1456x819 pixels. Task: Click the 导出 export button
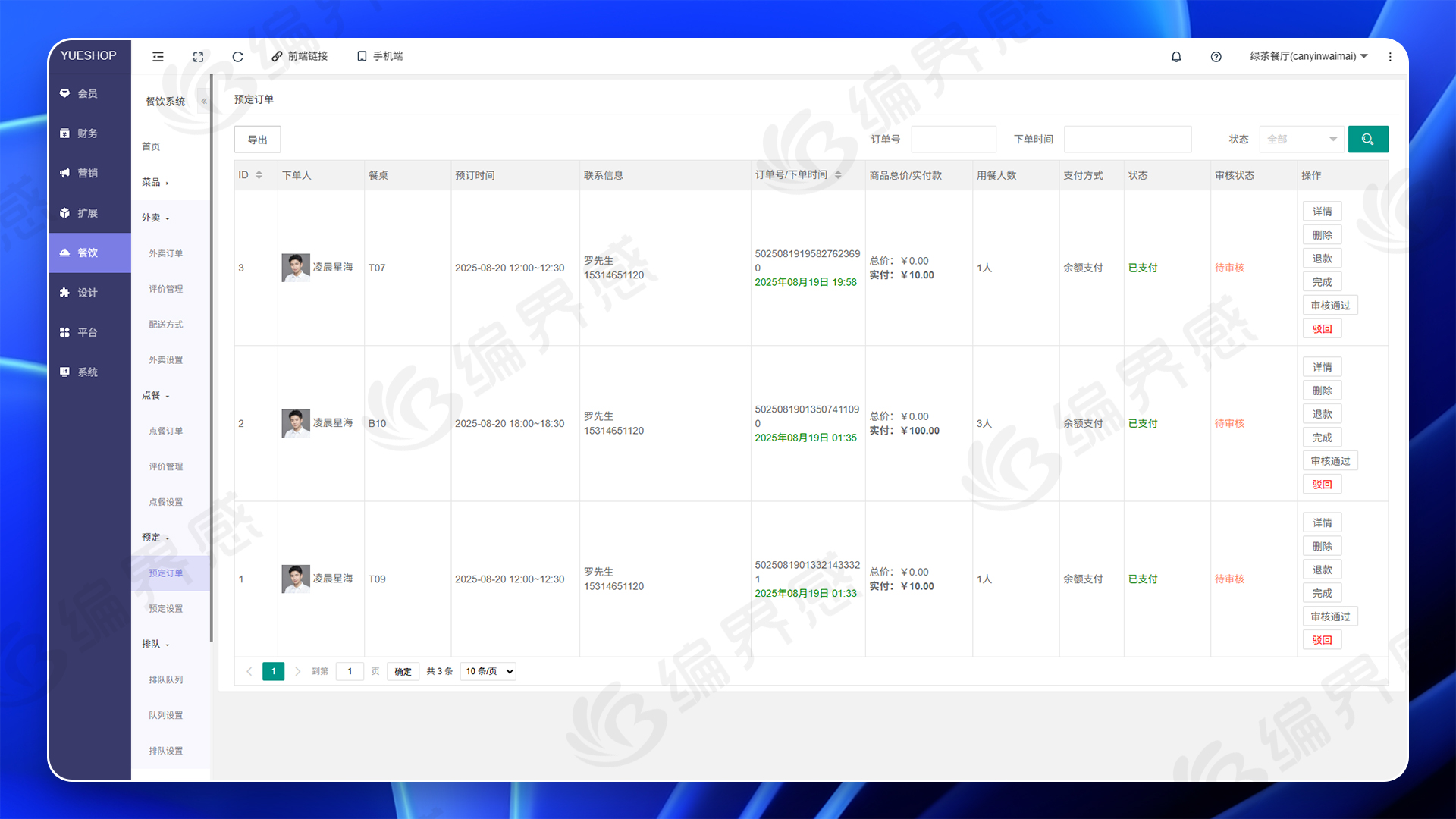257,140
